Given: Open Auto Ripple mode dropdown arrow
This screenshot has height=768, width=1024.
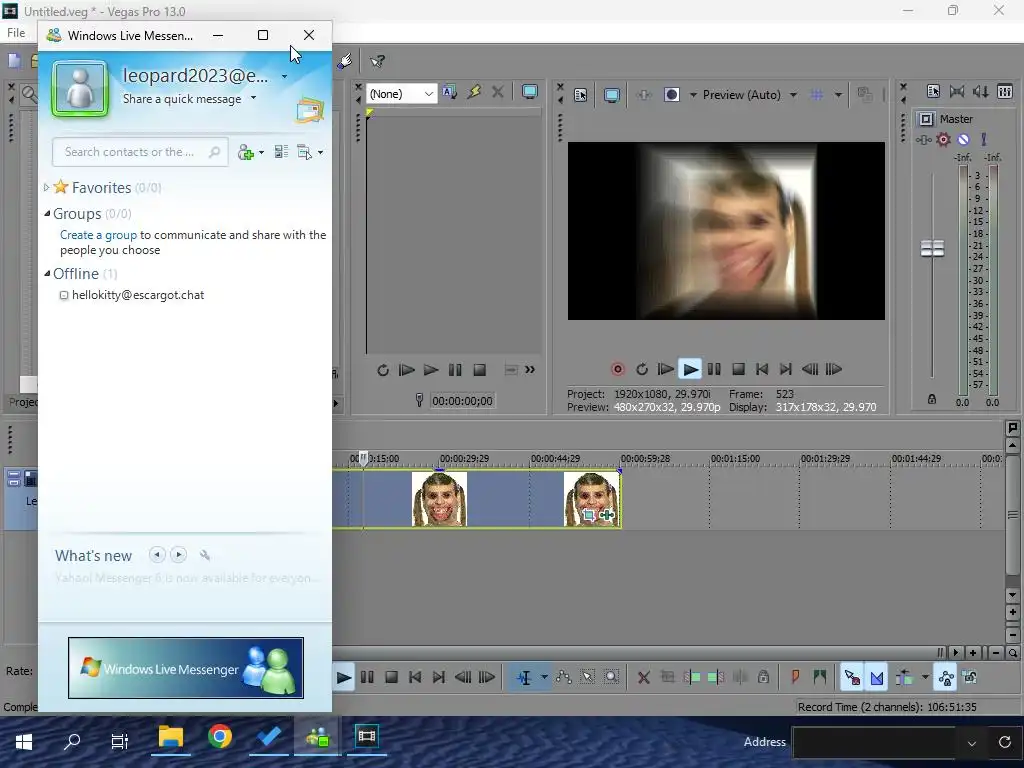Looking at the screenshot, I should [x=925, y=678].
